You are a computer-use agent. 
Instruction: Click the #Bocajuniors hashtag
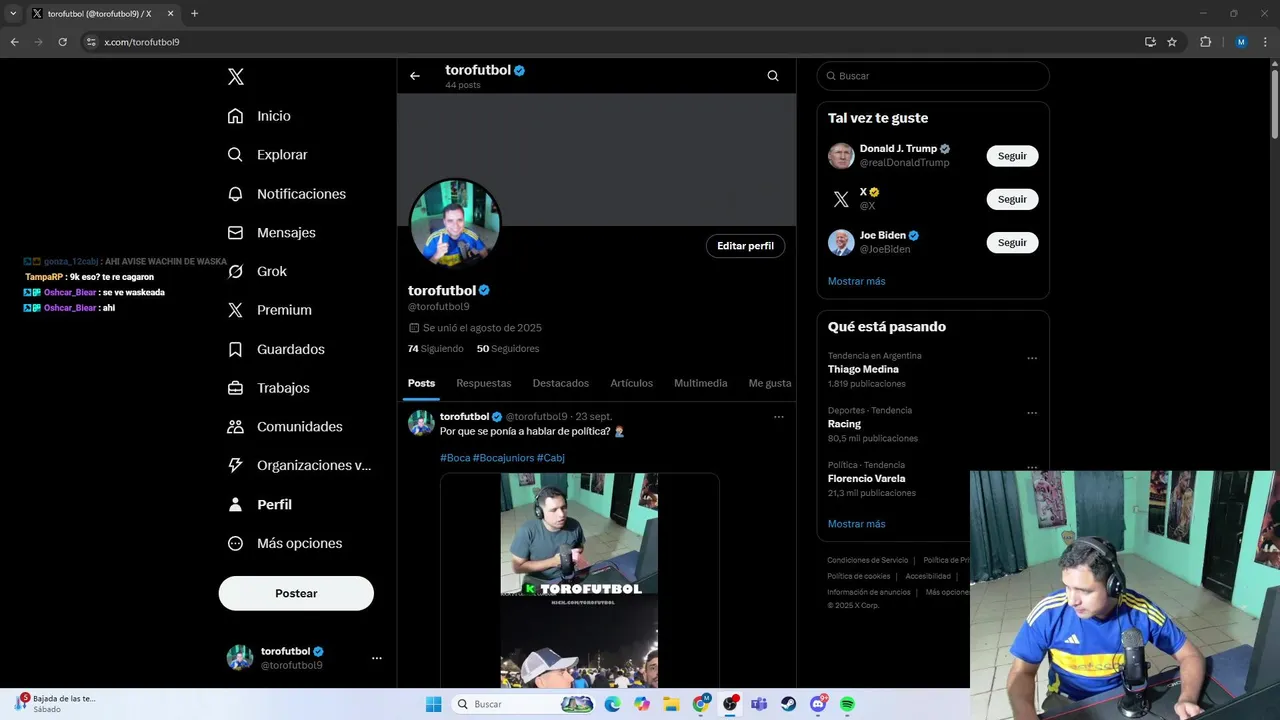pos(503,458)
